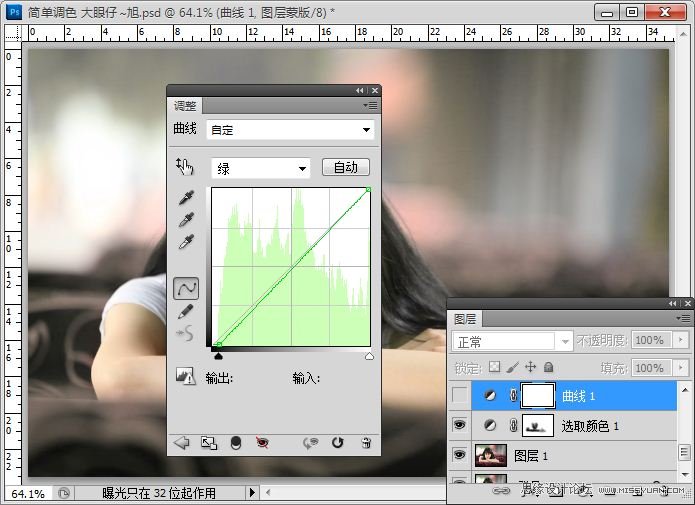View previous adjustment state
The height and width of the screenshot is (505, 695).
pos(311,442)
